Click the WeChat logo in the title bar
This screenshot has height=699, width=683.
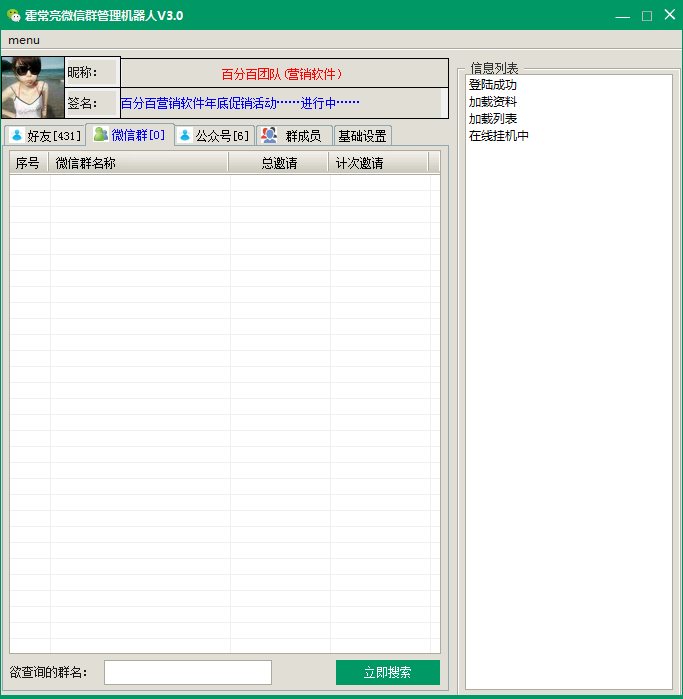[x=14, y=15]
